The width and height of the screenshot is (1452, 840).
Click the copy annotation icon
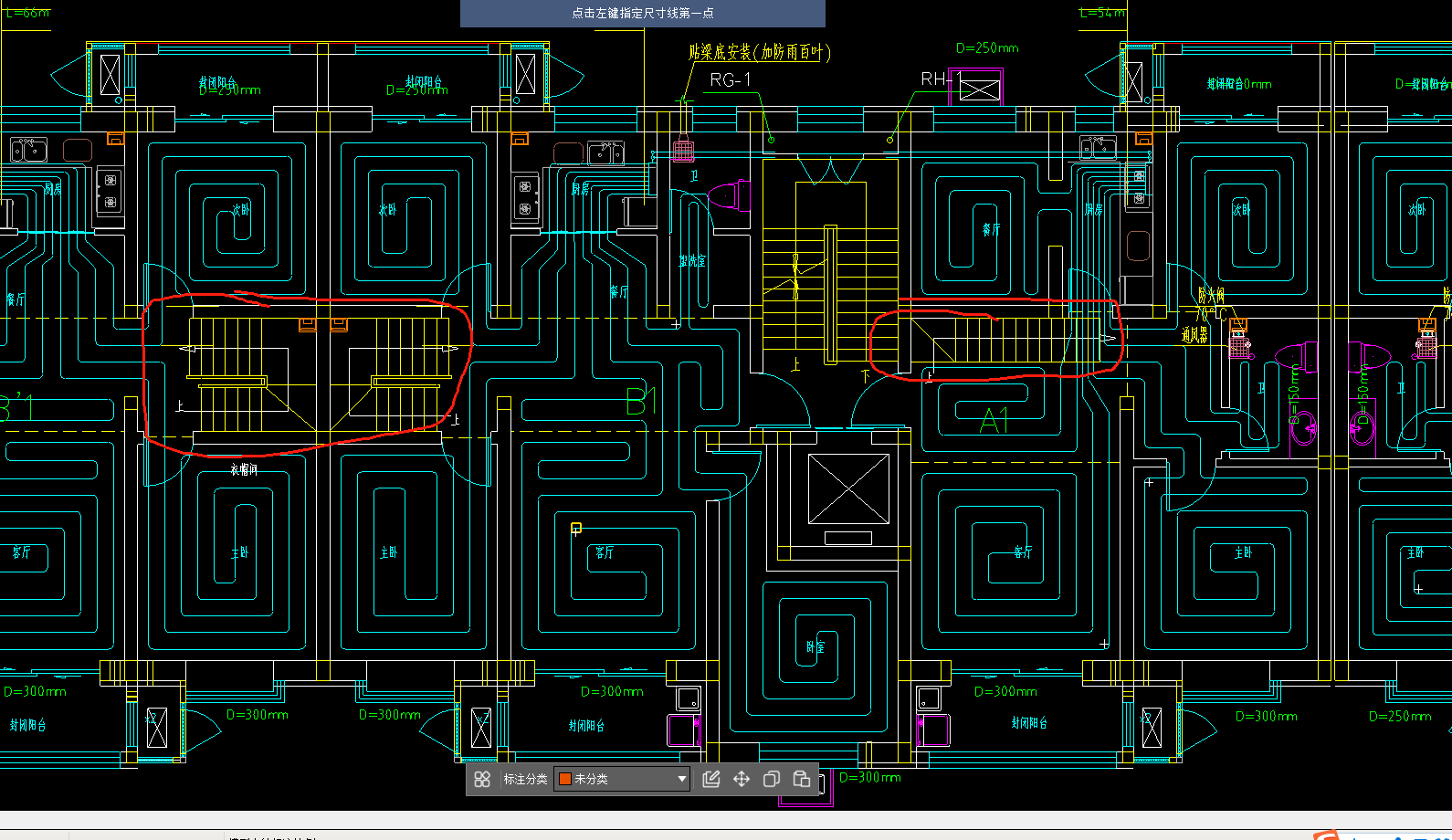[772, 779]
